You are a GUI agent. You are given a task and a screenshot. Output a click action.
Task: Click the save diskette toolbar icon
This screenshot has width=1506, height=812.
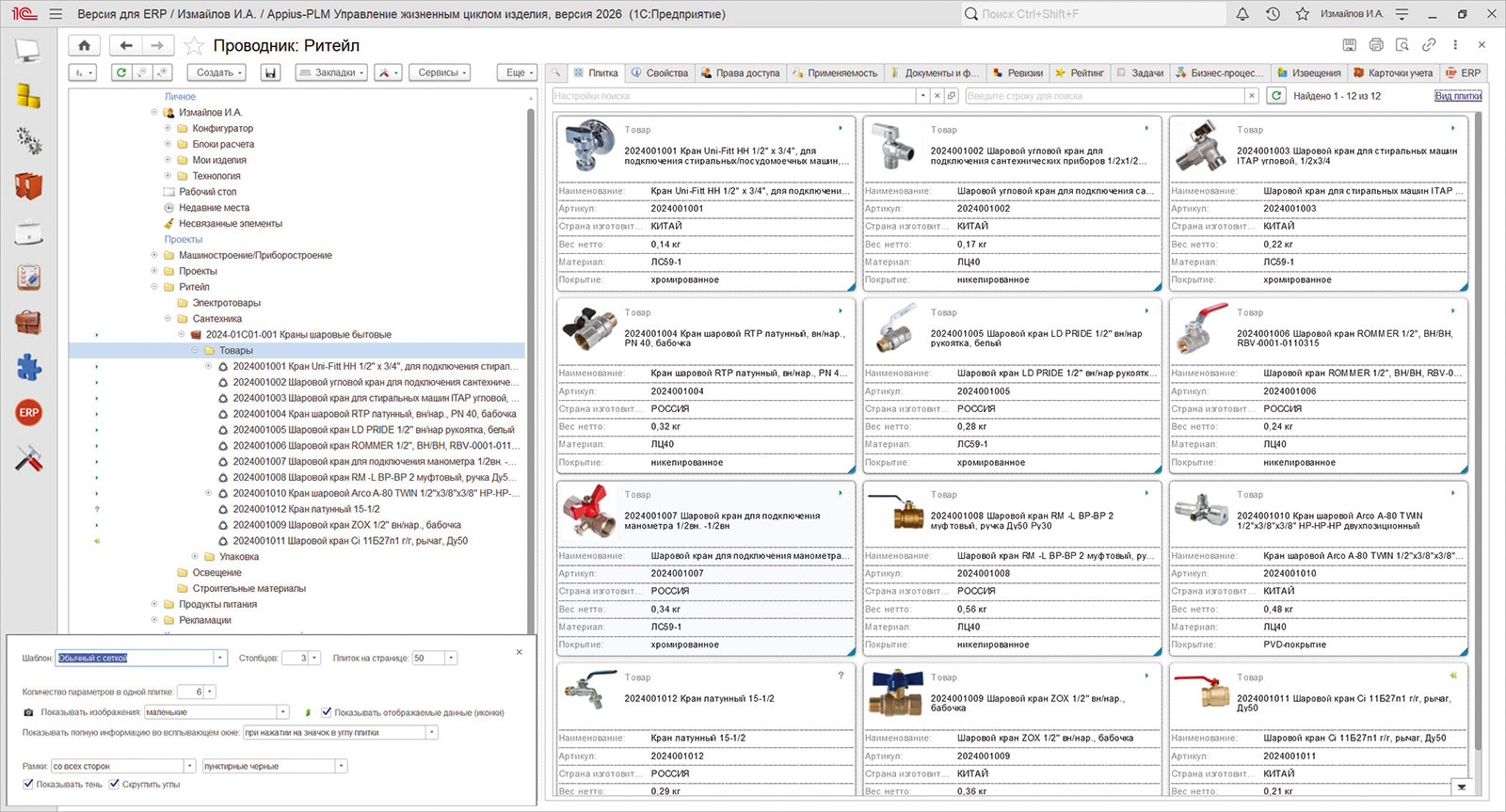coord(270,72)
